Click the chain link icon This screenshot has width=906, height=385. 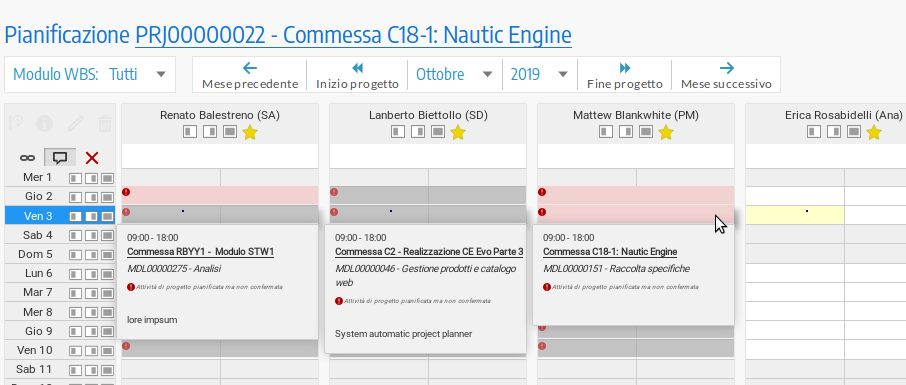pos(27,158)
